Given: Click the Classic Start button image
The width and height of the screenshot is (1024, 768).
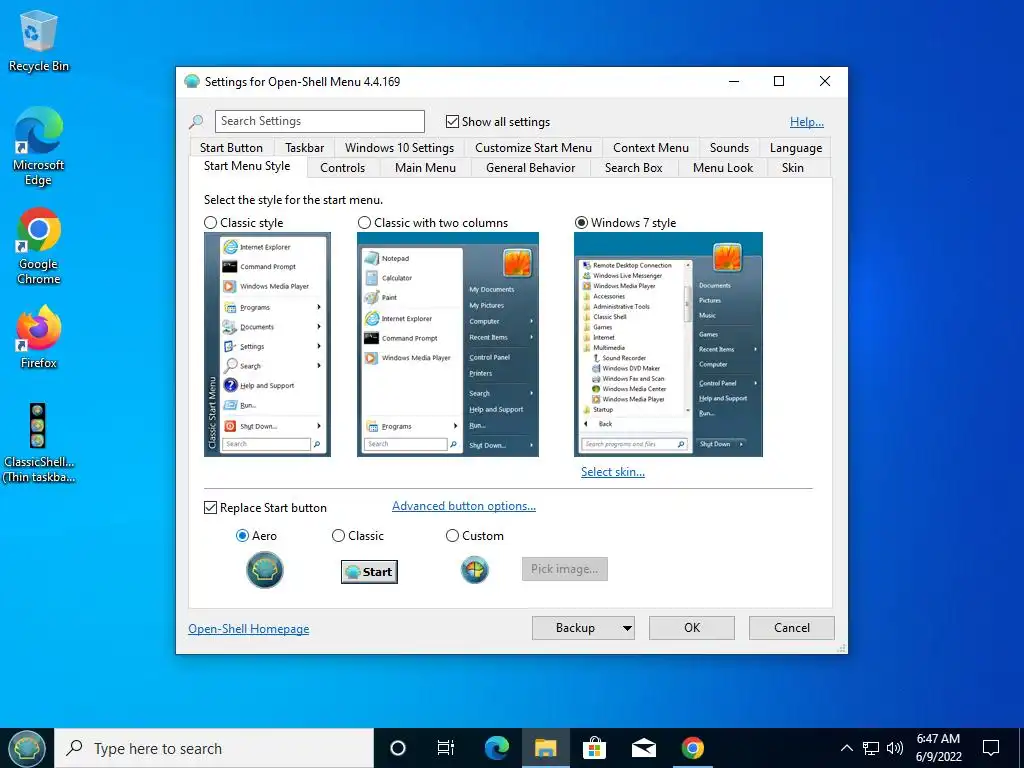Looking at the screenshot, I should 369,572.
